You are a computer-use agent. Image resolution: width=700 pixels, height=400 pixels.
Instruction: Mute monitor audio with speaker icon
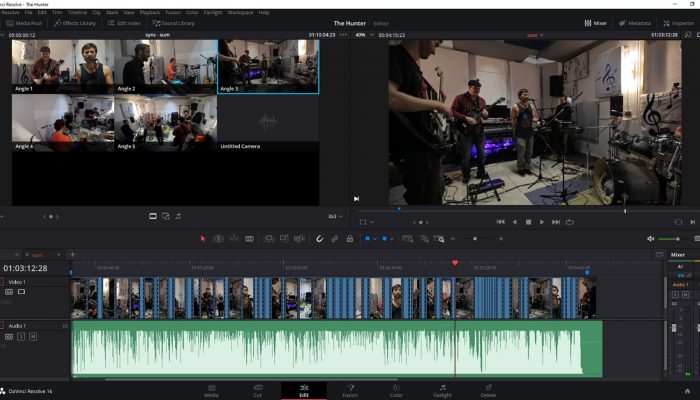click(650, 239)
